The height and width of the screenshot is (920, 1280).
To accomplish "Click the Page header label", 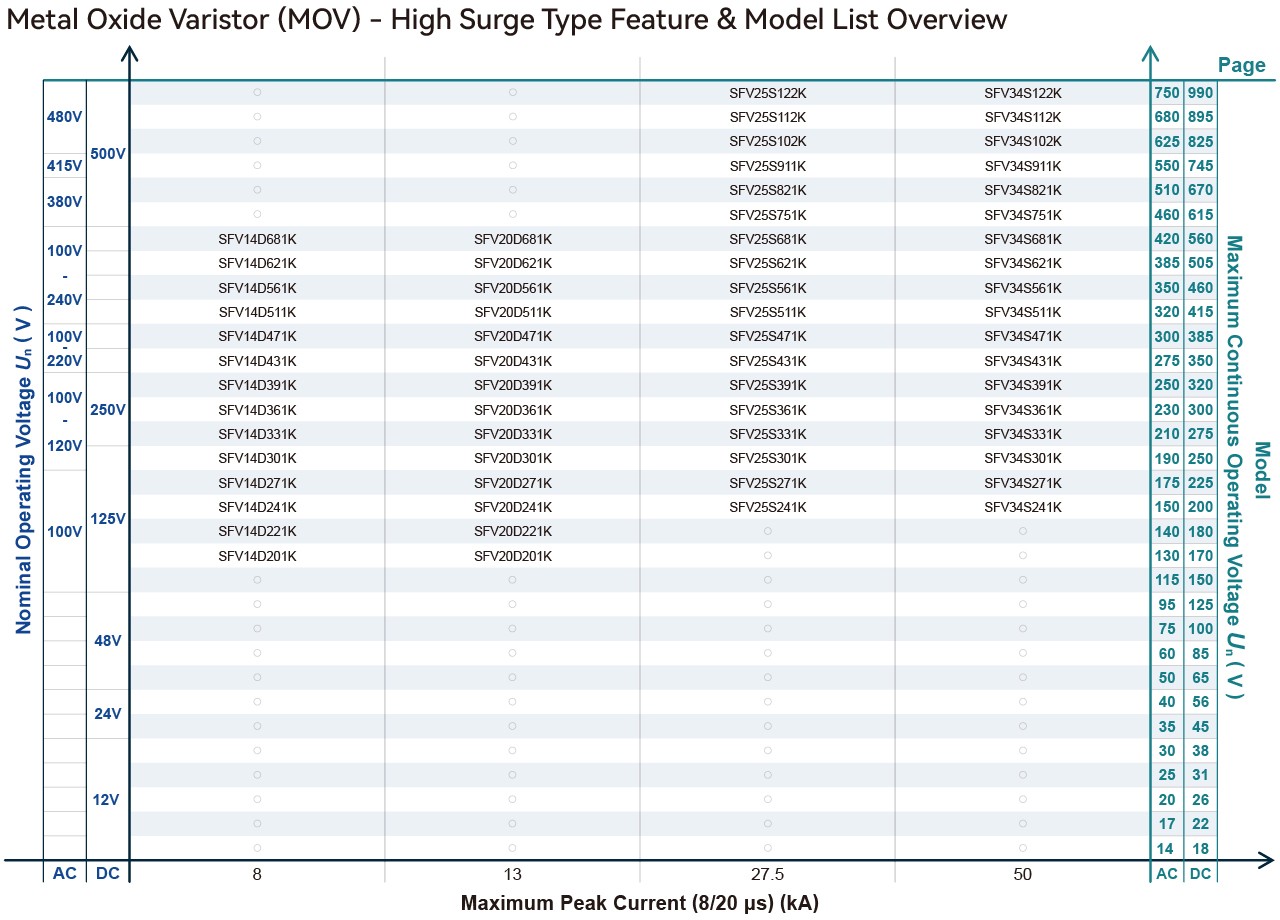I will [x=1241, y=66].
